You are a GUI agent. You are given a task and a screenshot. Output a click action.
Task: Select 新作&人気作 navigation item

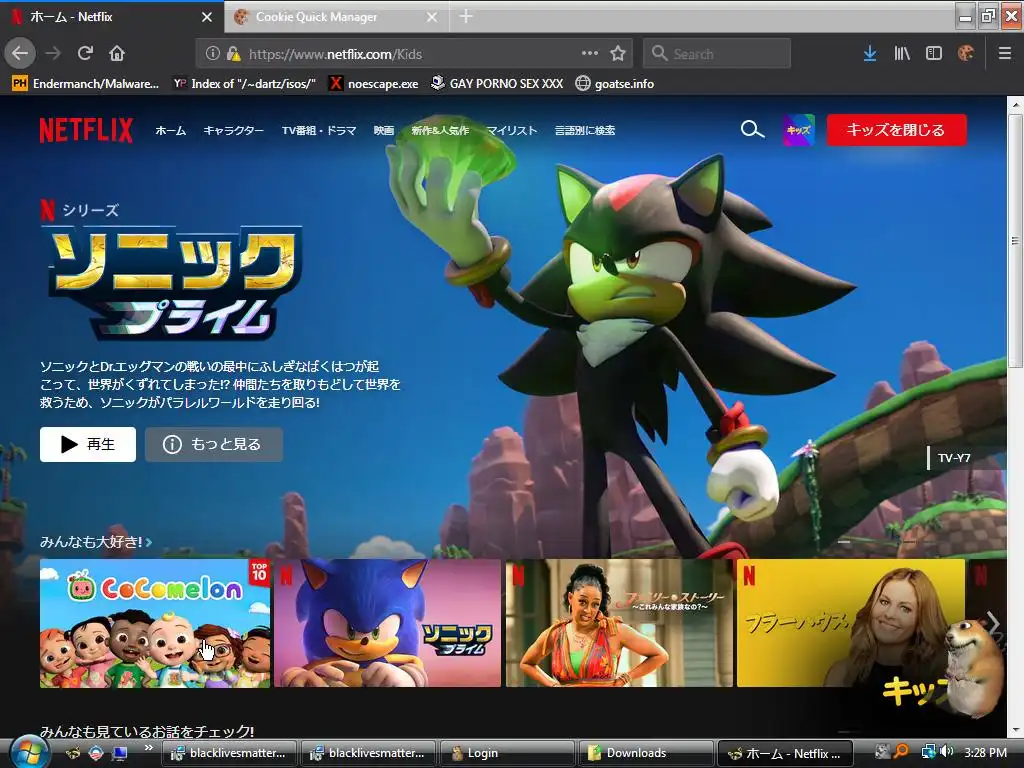440,131
